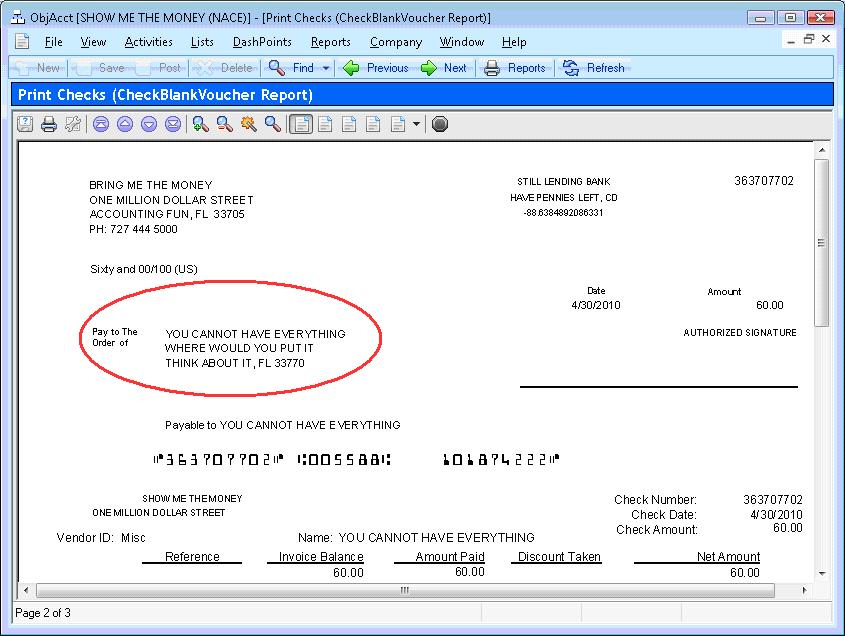Viewport: 845px width, 636px height.
Task: Click the Reports toolbar button
Action: (515, 68)
